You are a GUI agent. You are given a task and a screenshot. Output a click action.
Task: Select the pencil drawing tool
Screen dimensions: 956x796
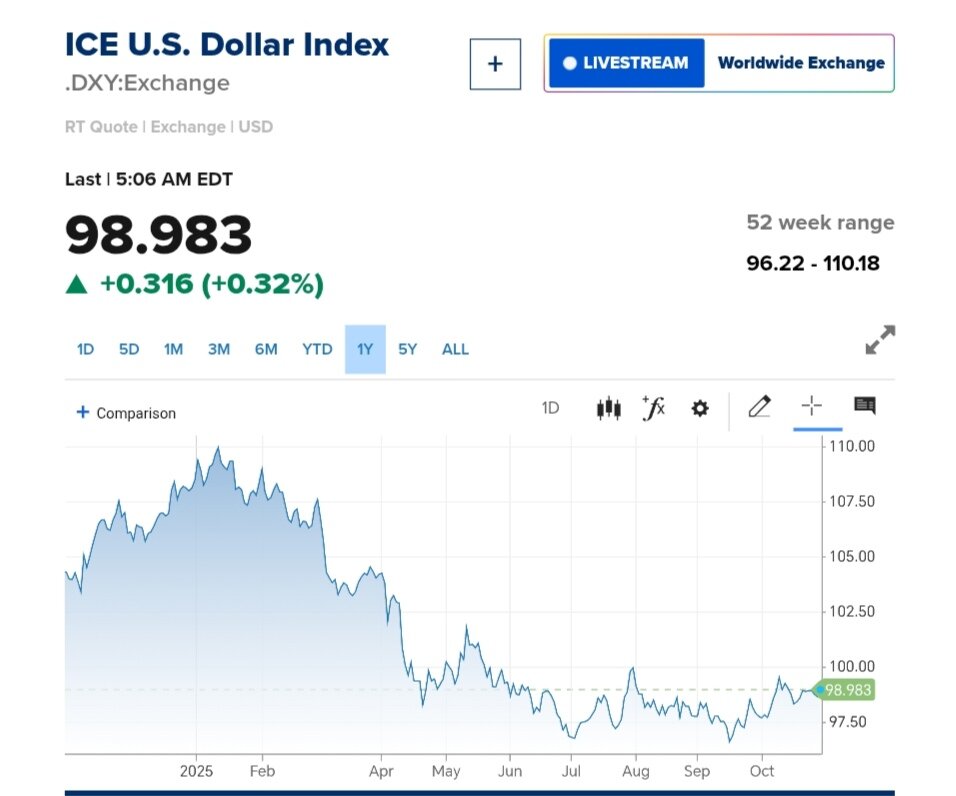pyautogui.click(x=759, y=406)
